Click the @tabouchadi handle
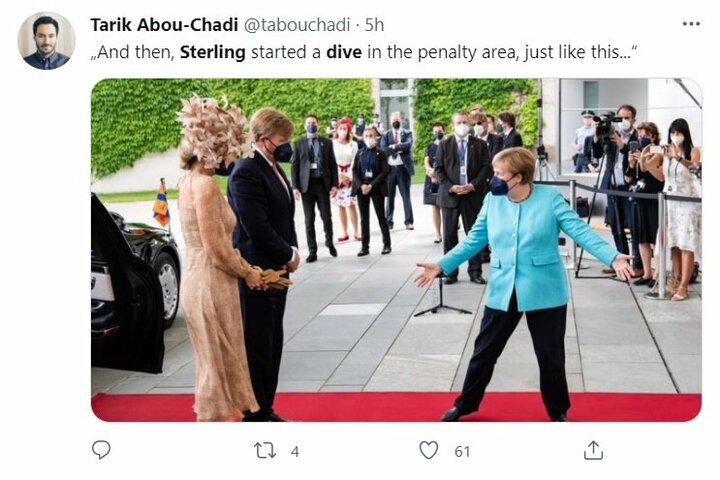The image size is (720, 480). tap(297, 25)
